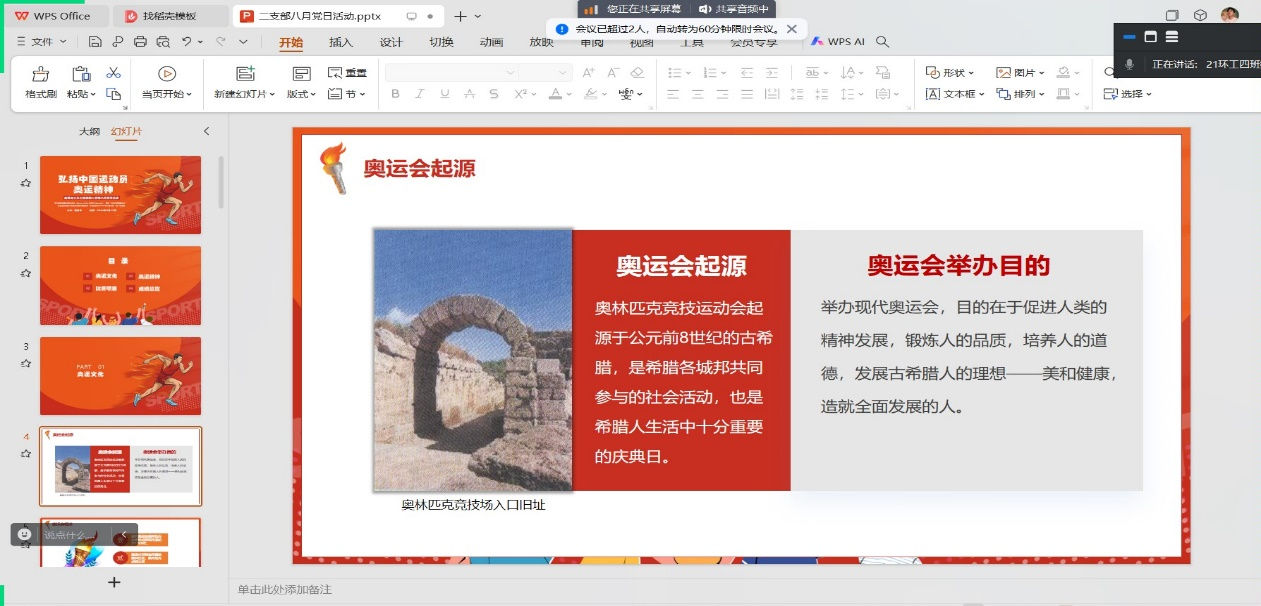Click the Cut scissors icon
This screenshot has width=1261, height=606.
[113, 73]
